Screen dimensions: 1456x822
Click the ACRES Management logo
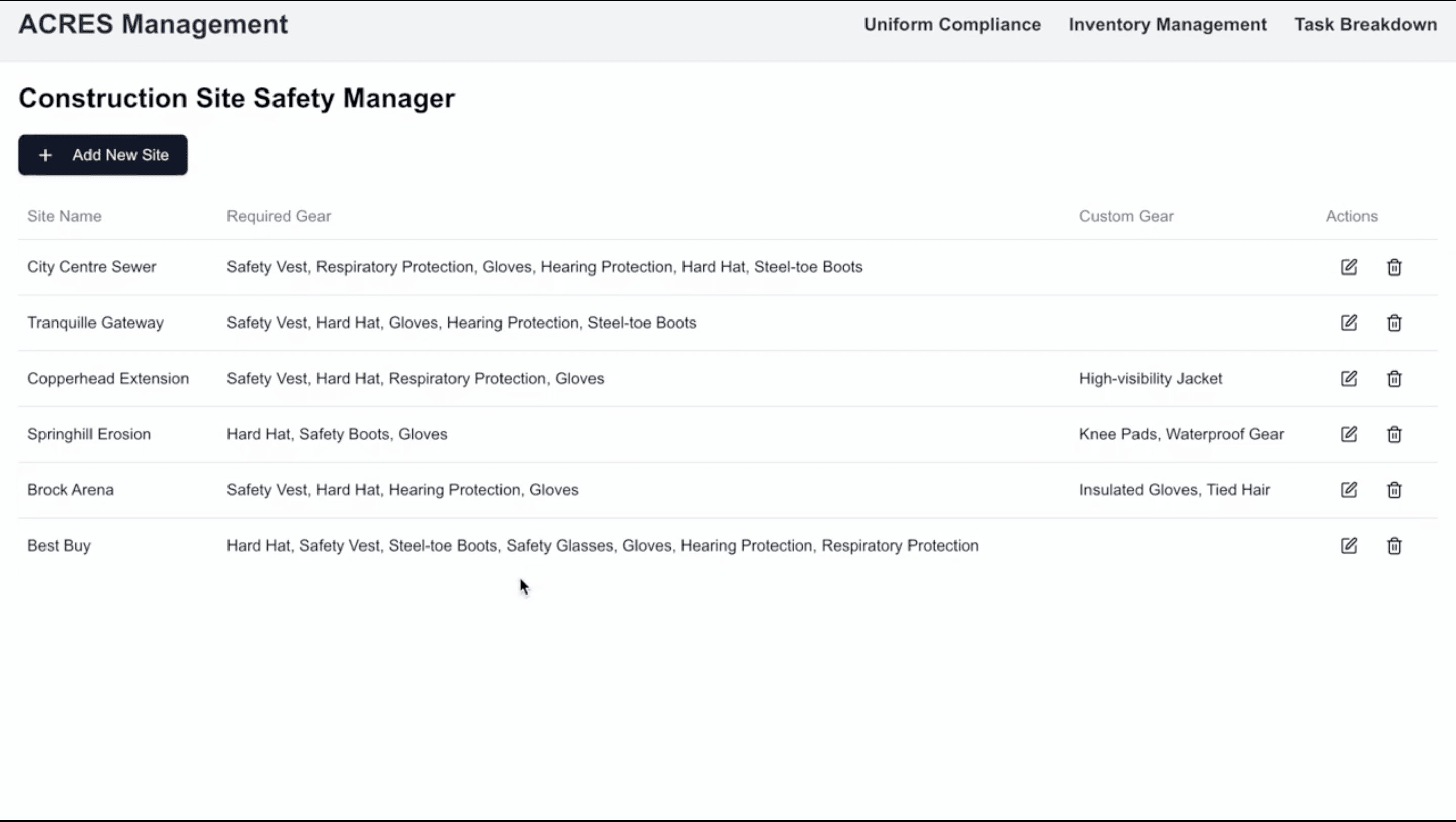pyautogui.click(x=153, y=24)
